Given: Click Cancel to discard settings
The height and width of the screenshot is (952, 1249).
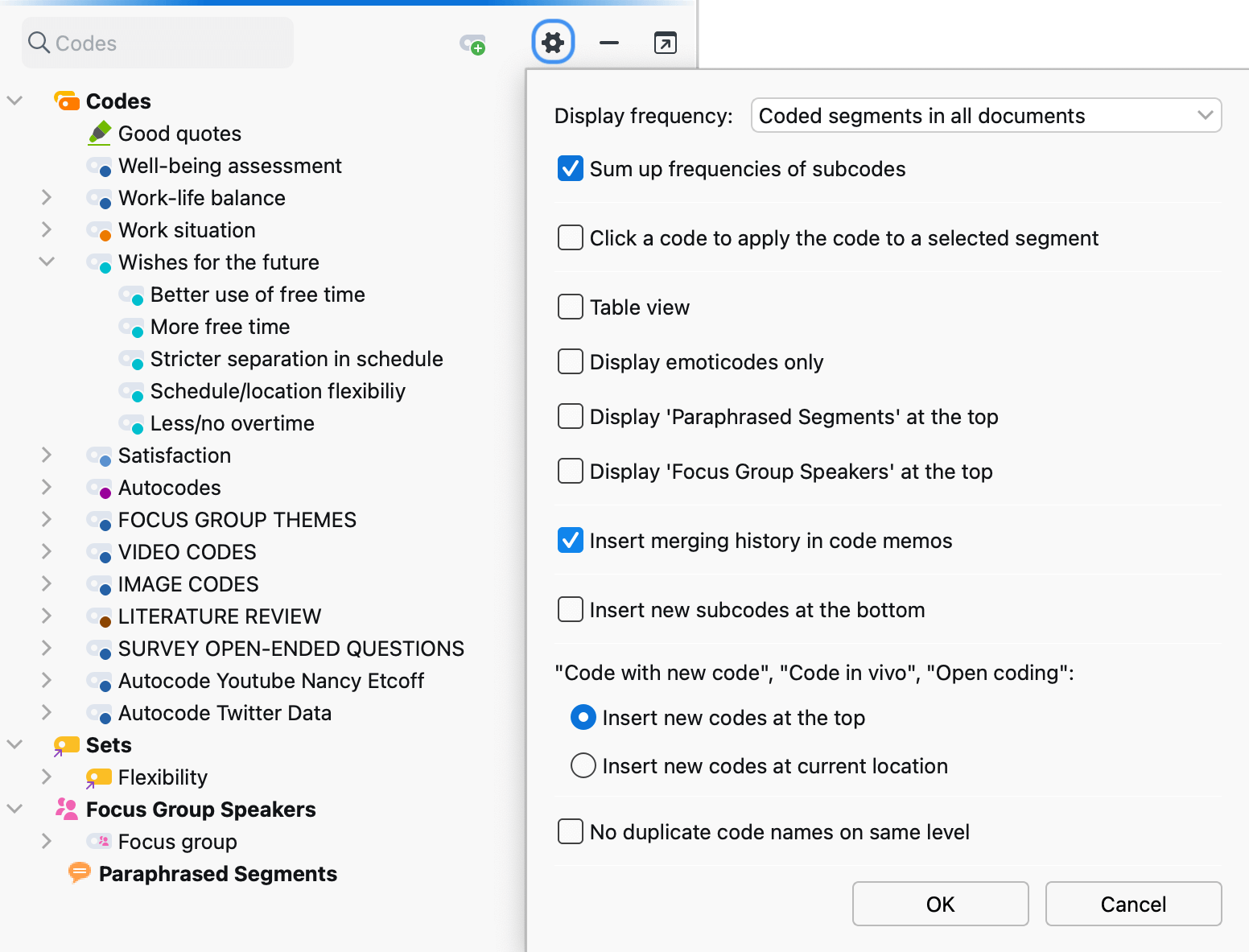Looking at the screenshot, I should point(1133,904).
